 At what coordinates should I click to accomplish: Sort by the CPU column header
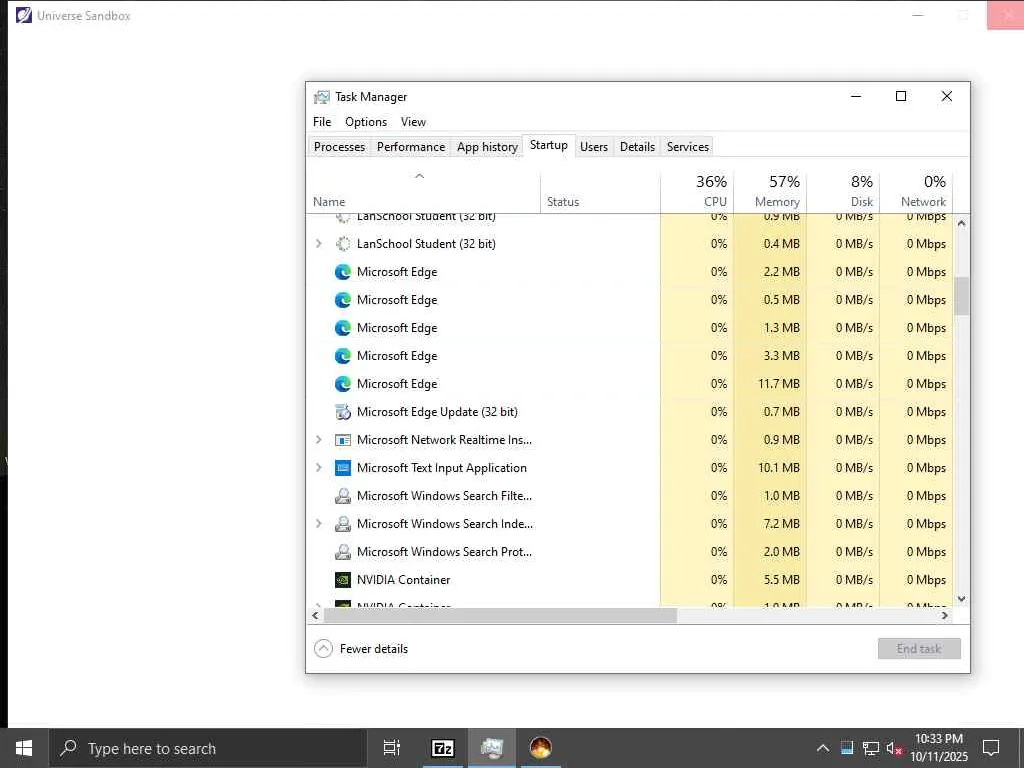697,191
